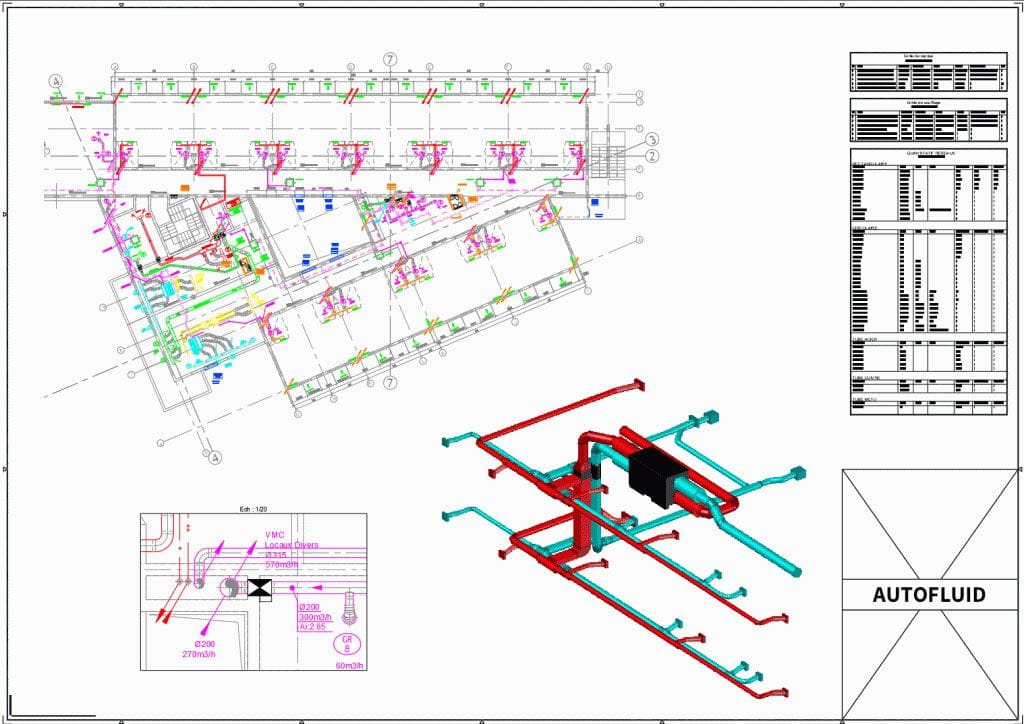Click the top materials table on the right
1024x724 pixels.
point(925,70)
